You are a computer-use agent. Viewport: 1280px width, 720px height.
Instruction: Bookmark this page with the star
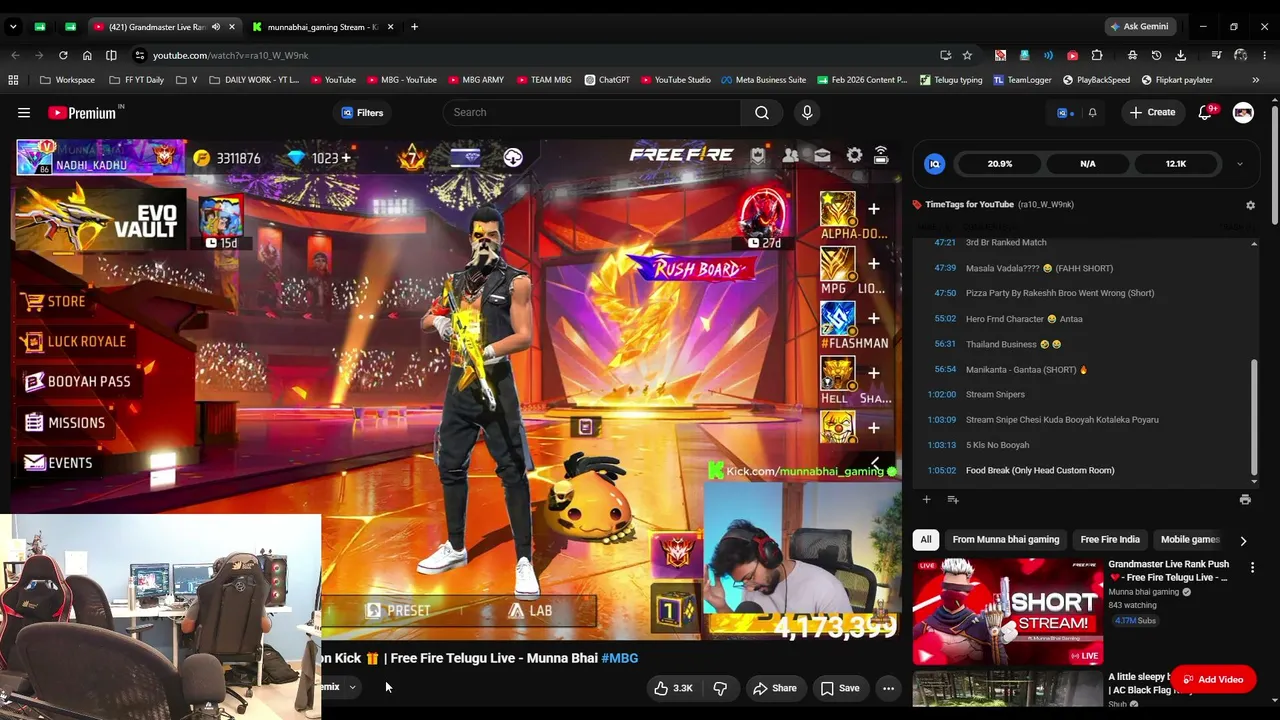click(967, 55)
